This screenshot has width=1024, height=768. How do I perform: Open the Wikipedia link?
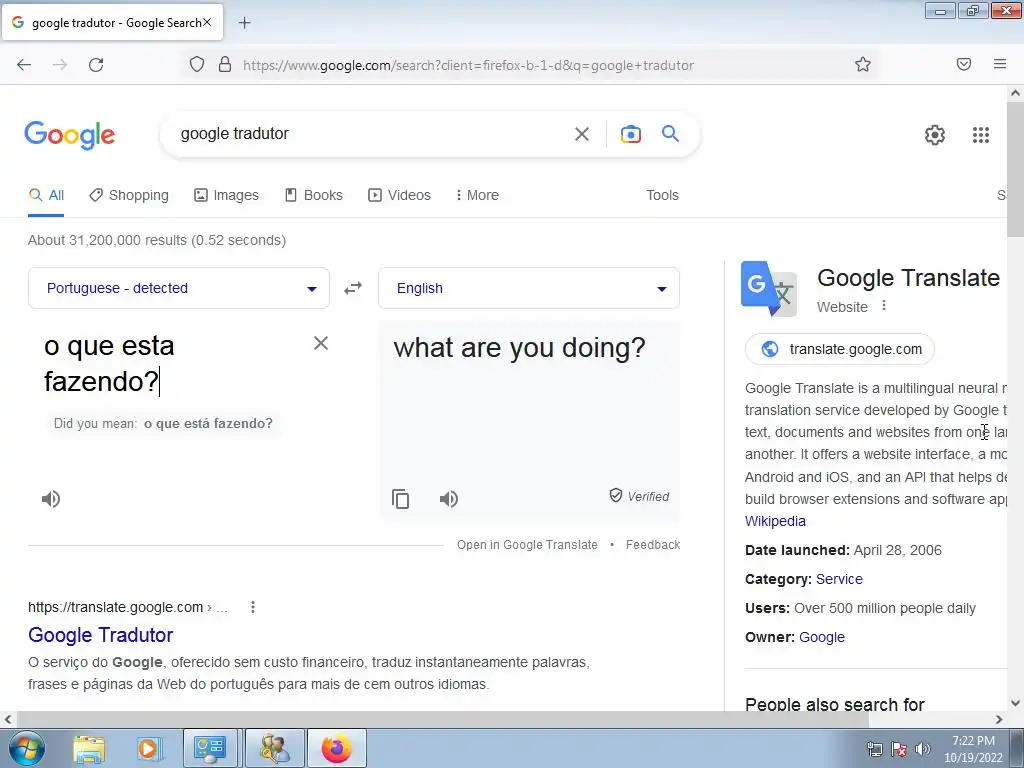point(775,521)
